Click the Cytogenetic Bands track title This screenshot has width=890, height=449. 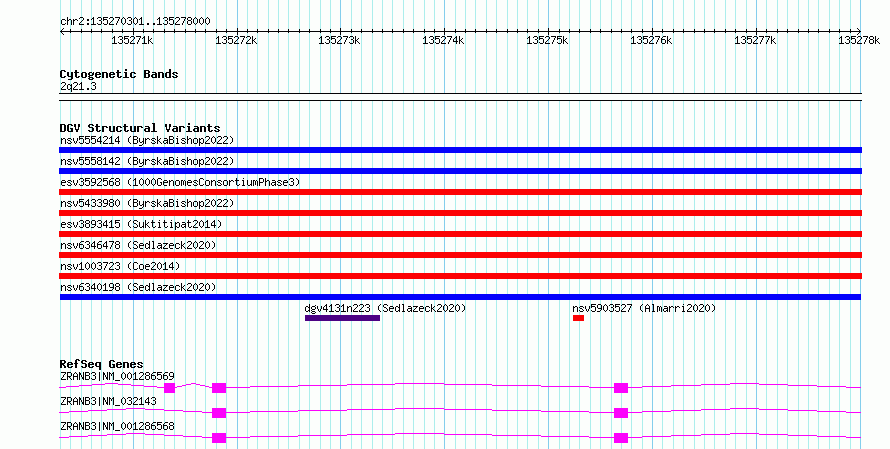119,74
